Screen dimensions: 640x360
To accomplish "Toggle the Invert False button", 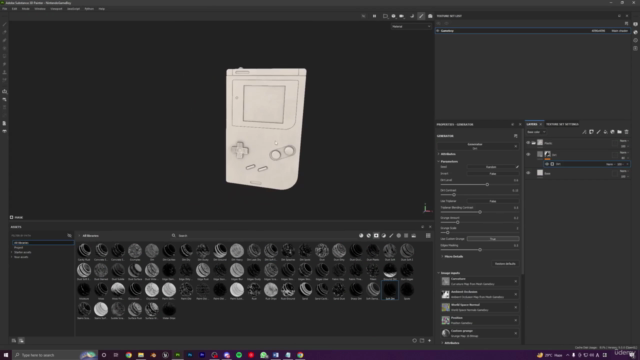I will (493, 174).
